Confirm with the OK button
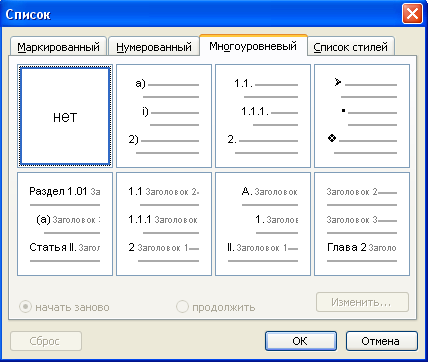The image size is (428, 362). tap(301, 341)
